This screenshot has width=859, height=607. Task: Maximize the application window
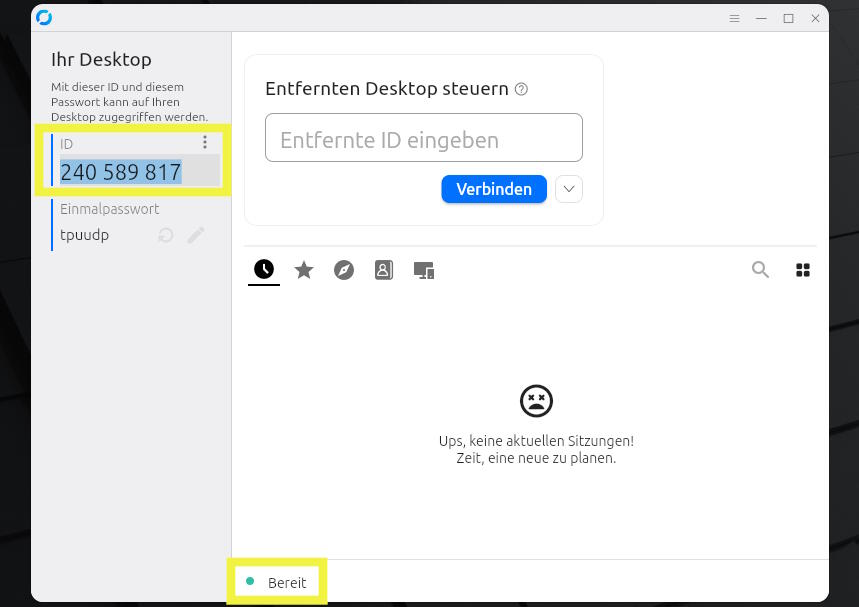tap(788, 18)
